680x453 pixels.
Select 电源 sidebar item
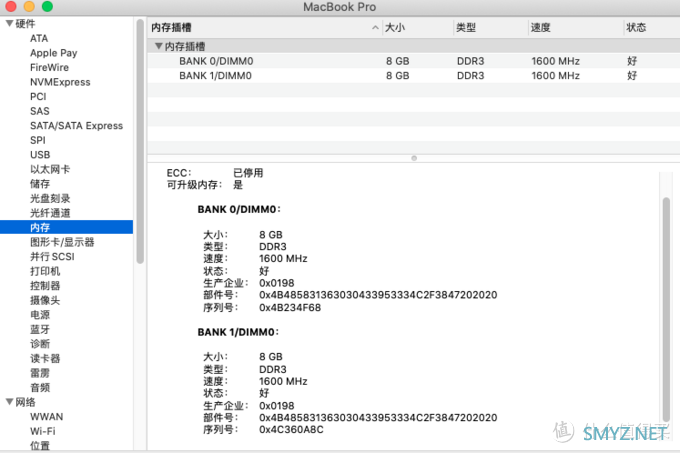pyautogui.click(x=40, y=315)
